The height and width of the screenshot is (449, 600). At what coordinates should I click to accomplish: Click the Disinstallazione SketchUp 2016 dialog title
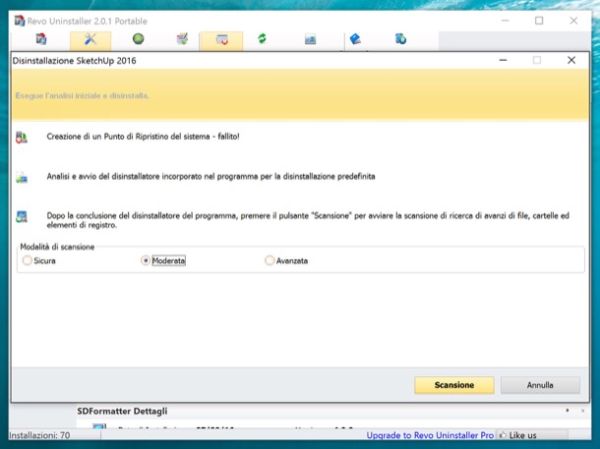point(74,61)
